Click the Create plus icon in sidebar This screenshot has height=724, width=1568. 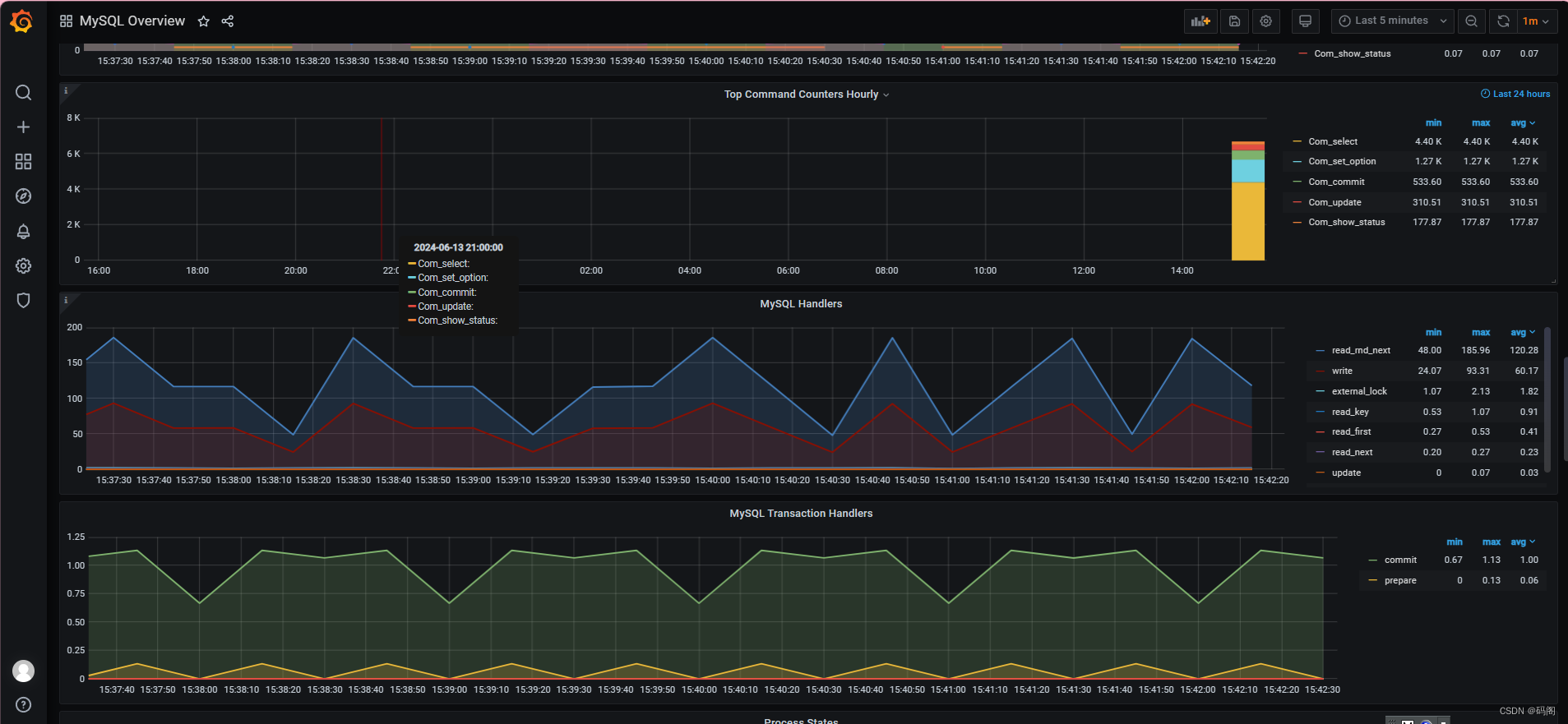(23, 127)
